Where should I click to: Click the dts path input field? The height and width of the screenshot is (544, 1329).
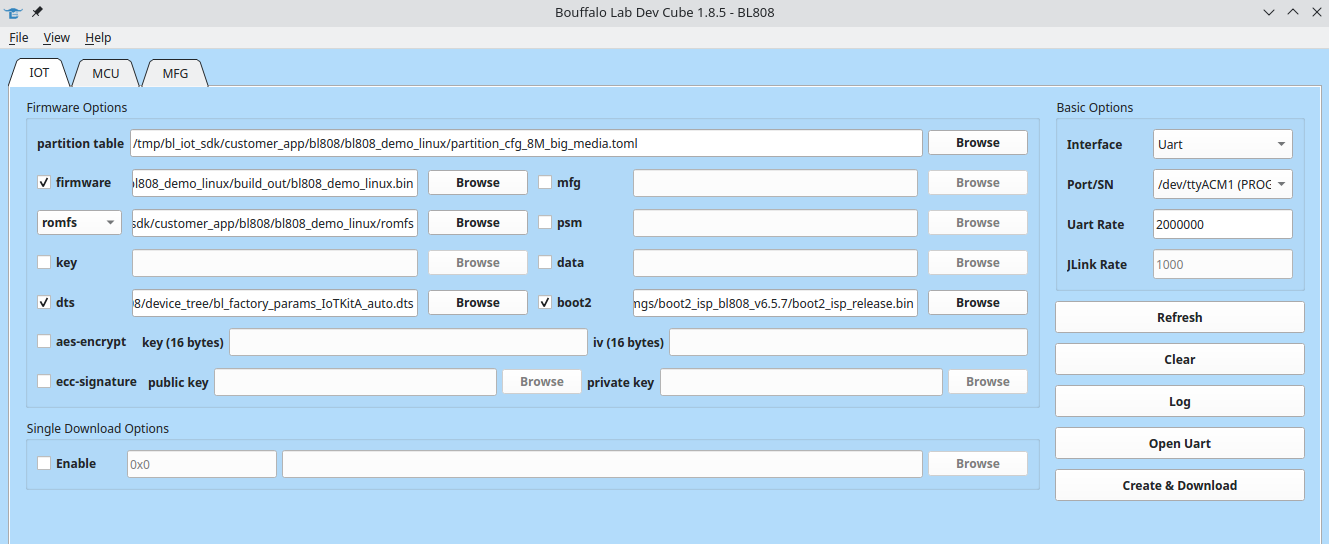274,303
